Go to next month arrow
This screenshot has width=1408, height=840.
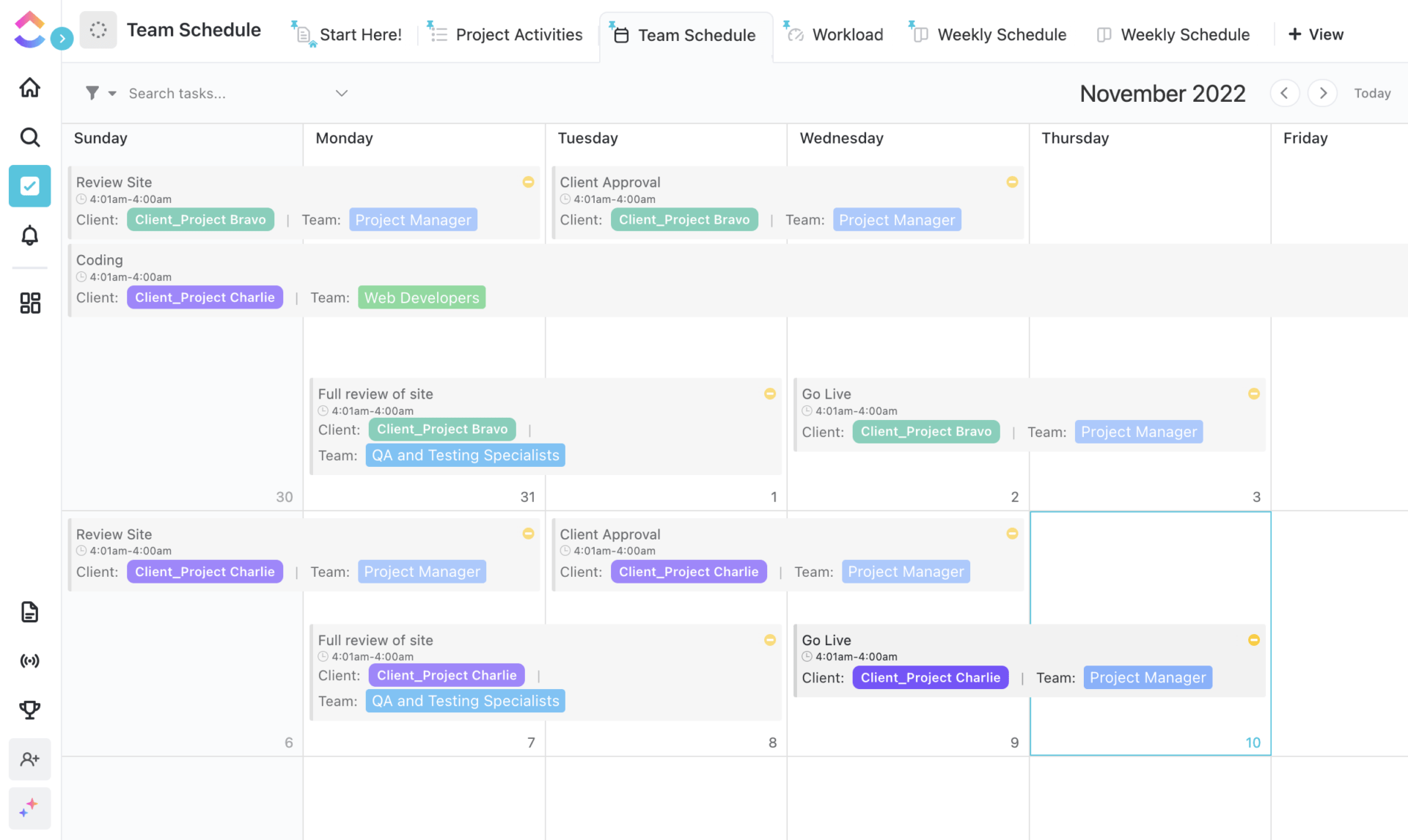pyautogui.click(x=1322, y=93)
